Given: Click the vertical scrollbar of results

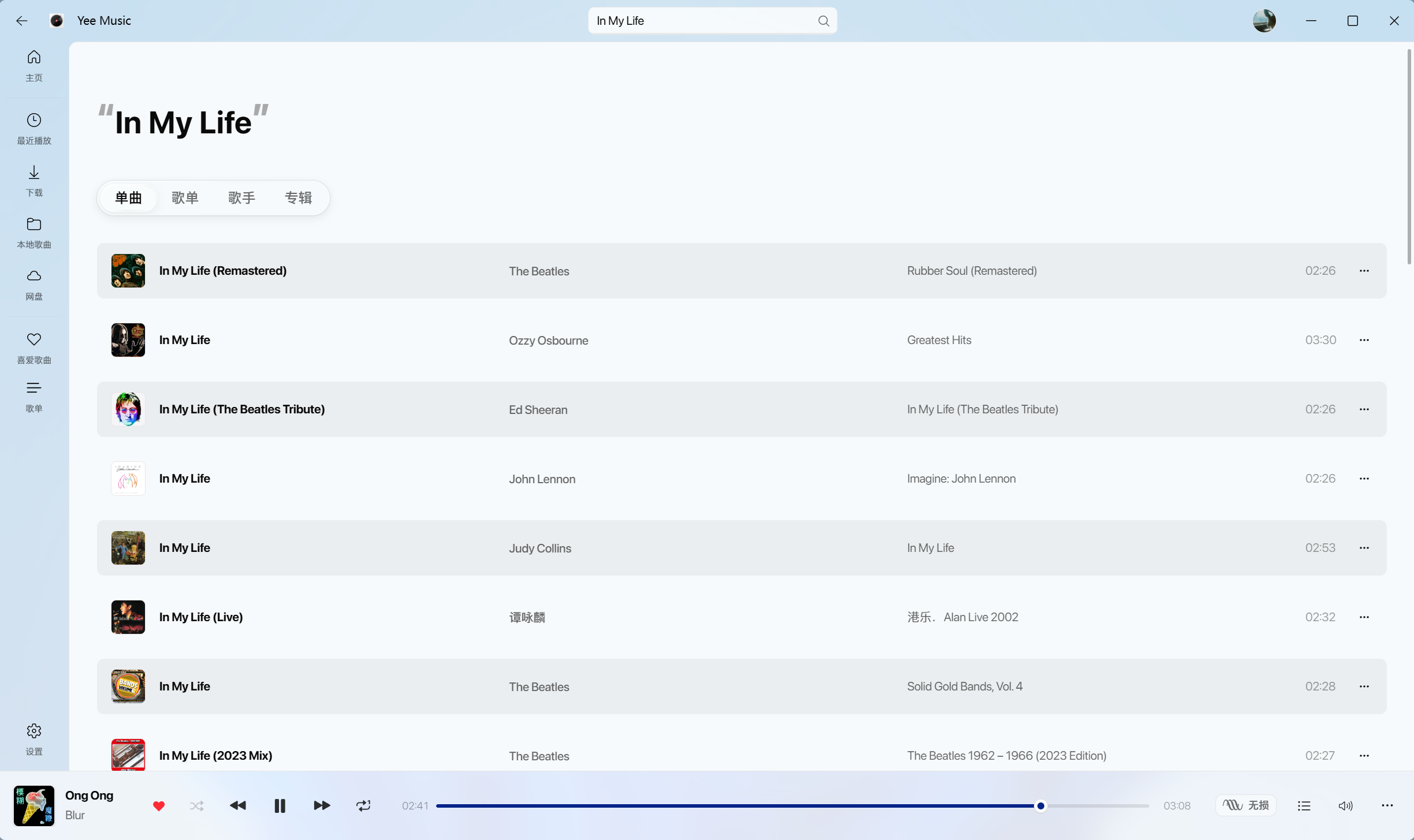Looking at the screenshot, I should pyautogui.click(x=1409, y=156).
